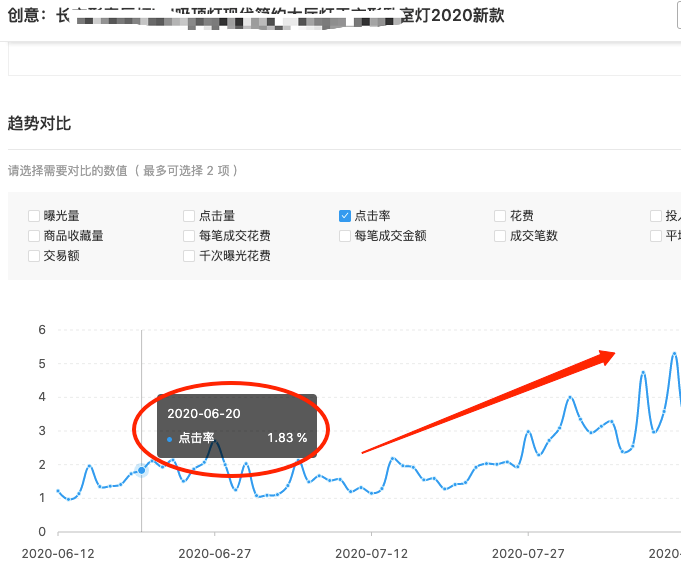Image resolution: width=681 pixels, height=568 pixels.
Task: Enable the 曝光量 checkbox
Action: 35,216
